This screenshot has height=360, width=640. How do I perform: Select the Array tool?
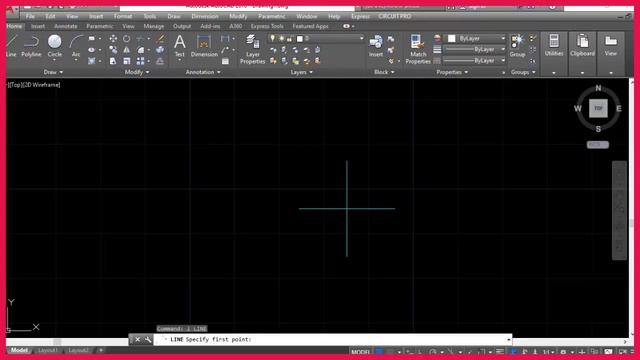point(140,61)
